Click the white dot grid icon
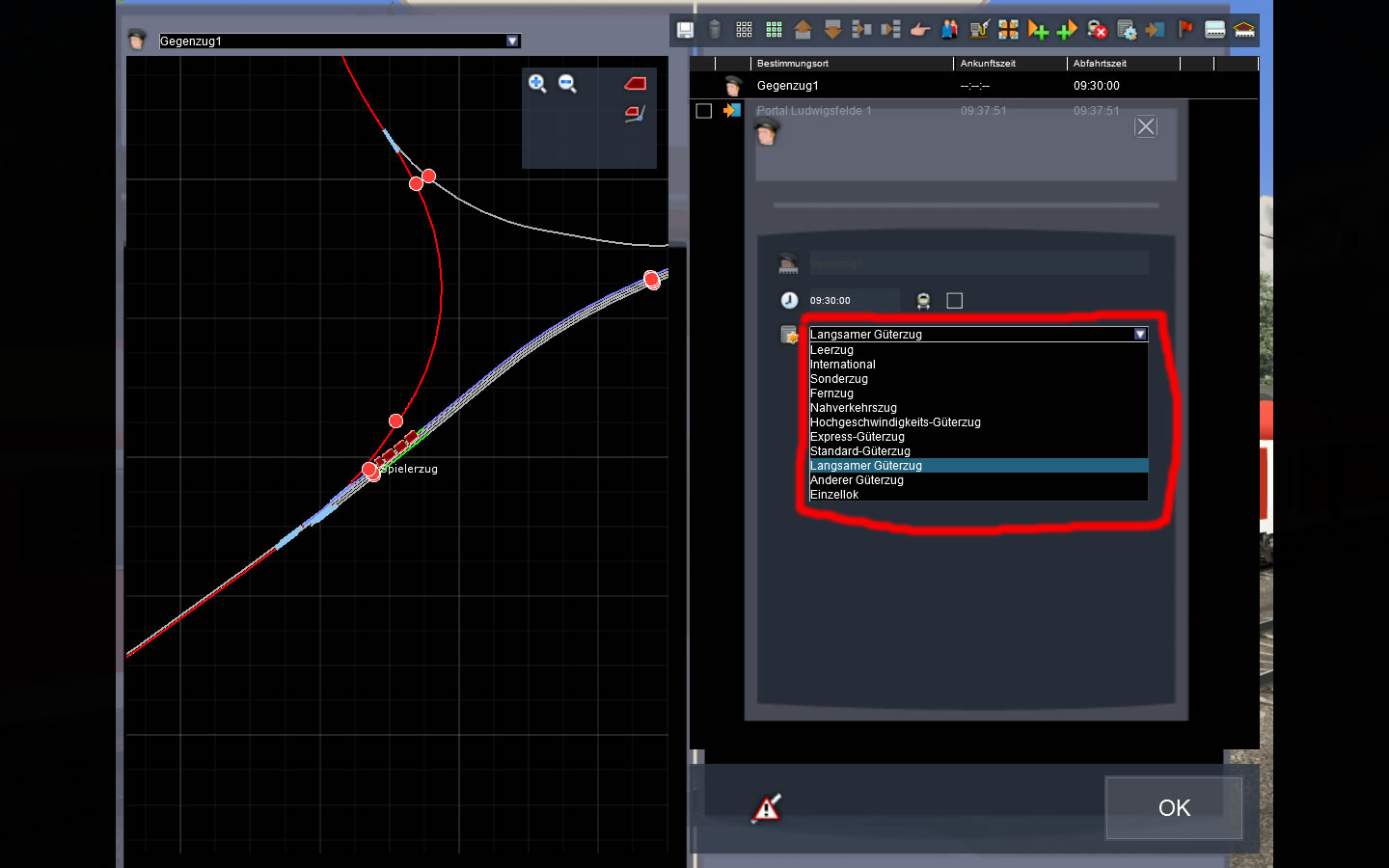The image size is (1389, 868). coord(745,30)
